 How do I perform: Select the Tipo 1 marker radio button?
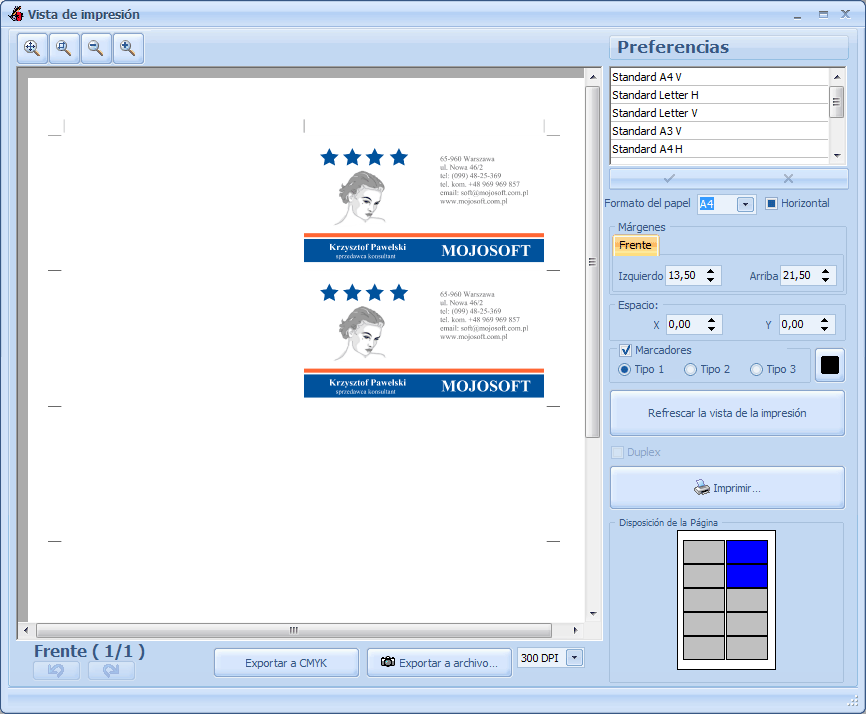click(624, 369)
